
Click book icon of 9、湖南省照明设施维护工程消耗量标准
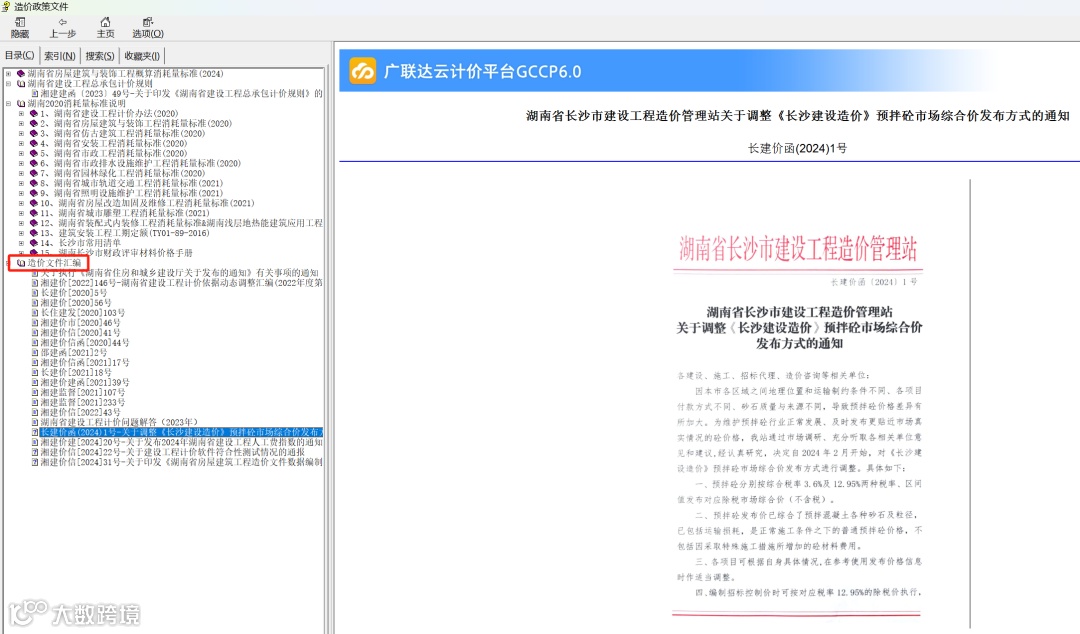coord(34,194)
